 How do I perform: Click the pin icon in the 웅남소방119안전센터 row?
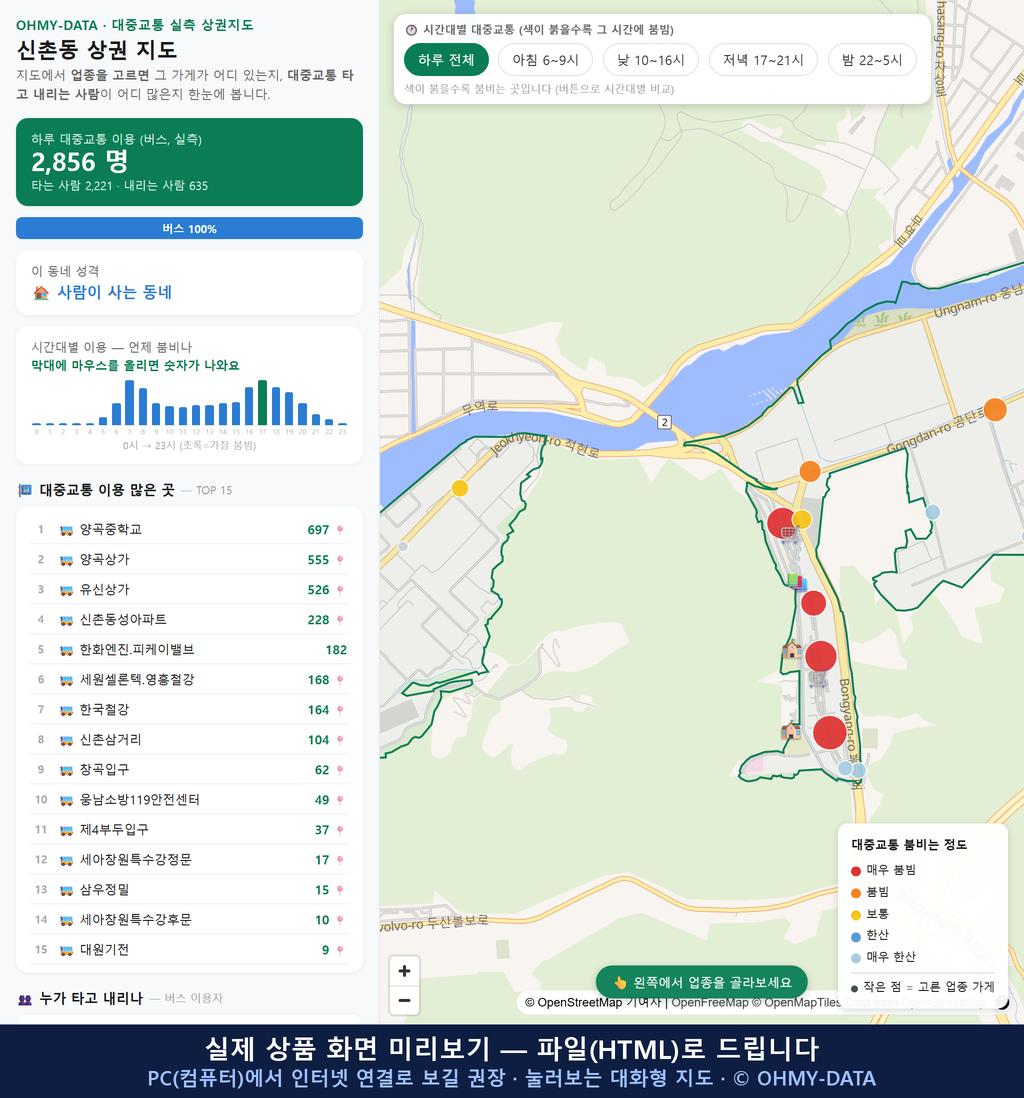tap(340, 800)
